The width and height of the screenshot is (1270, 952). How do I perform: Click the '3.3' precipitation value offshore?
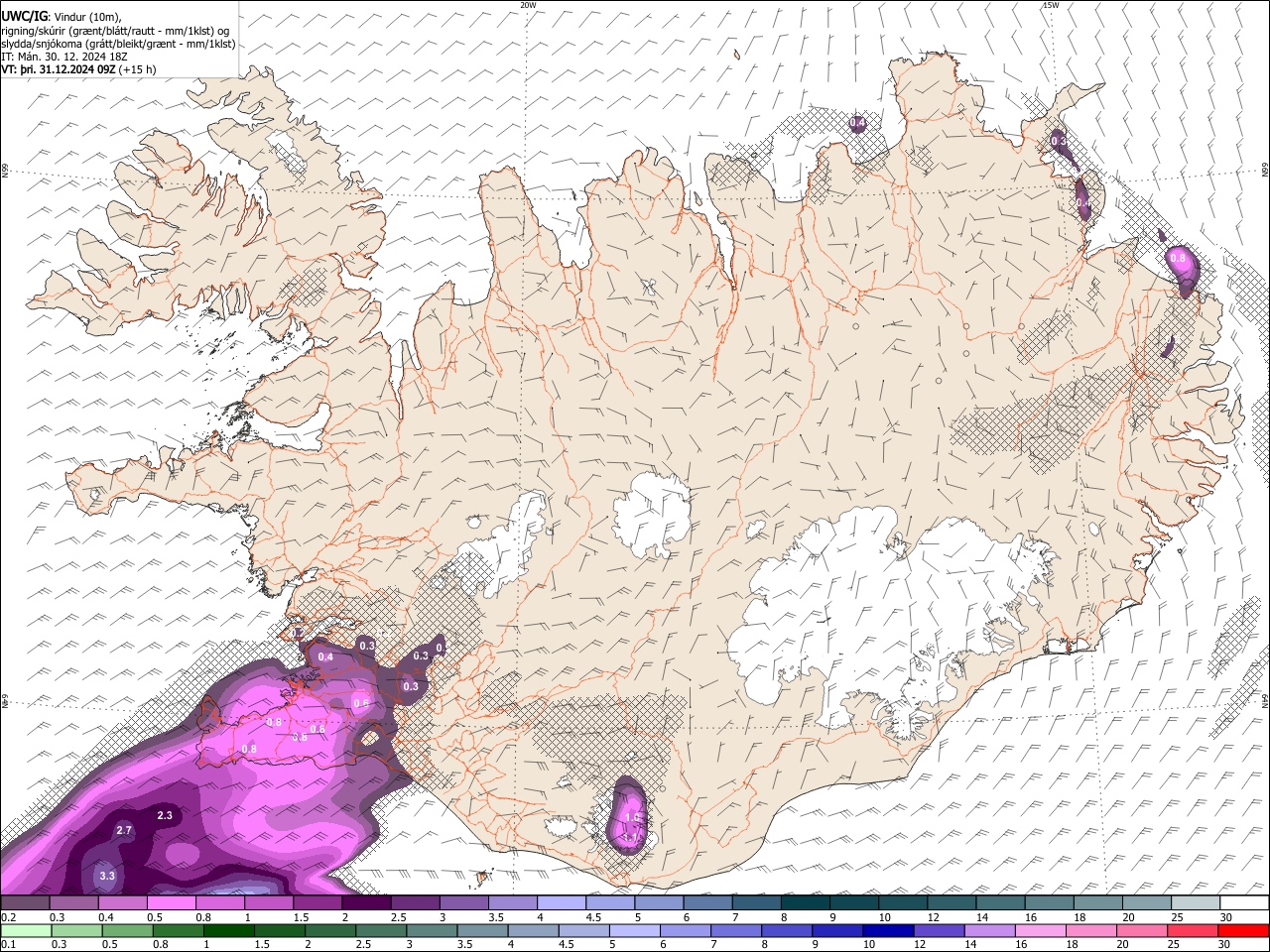[107, 876]
